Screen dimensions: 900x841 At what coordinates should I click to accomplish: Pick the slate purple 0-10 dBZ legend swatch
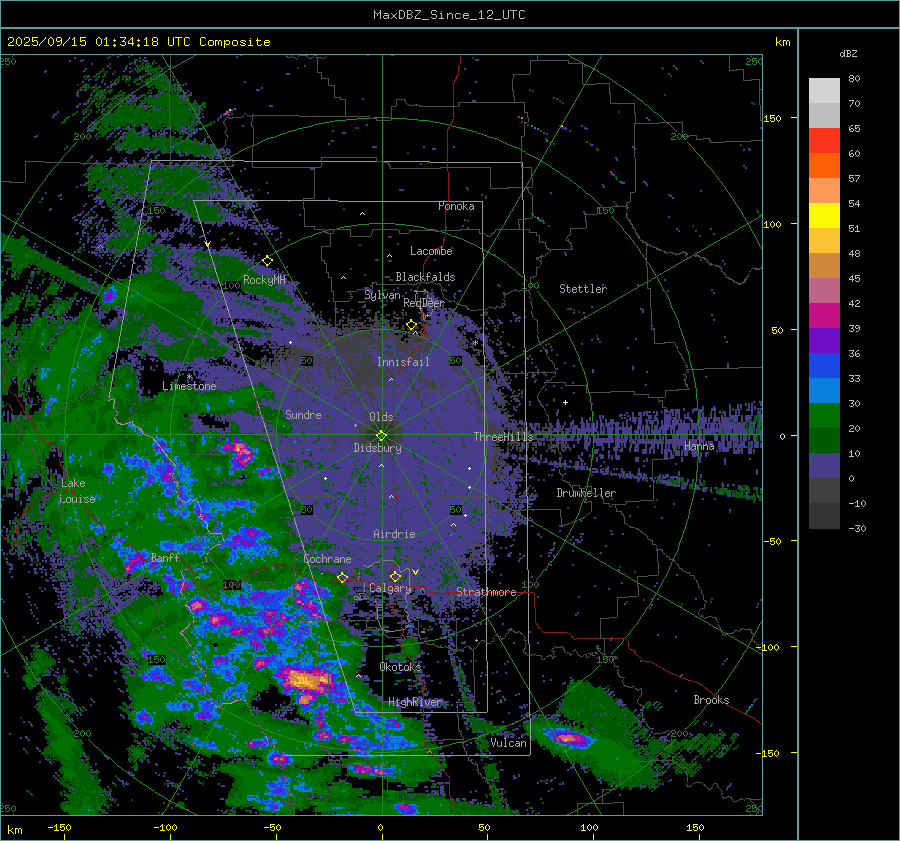tap(824, 466)
